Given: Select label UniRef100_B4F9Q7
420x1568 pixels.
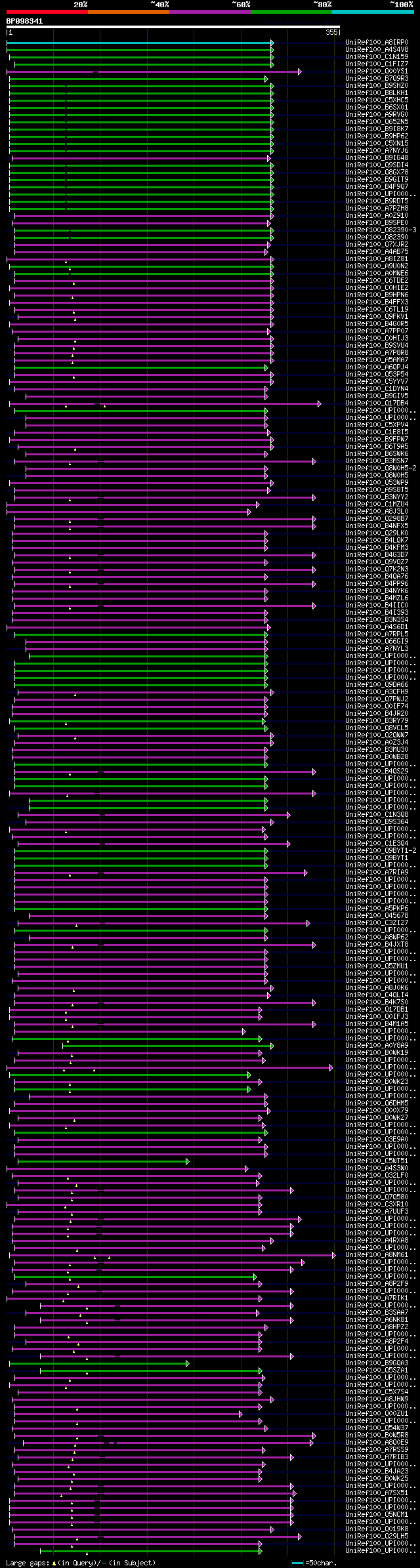Looking at the screenshot, I should (x=377, y=187).
